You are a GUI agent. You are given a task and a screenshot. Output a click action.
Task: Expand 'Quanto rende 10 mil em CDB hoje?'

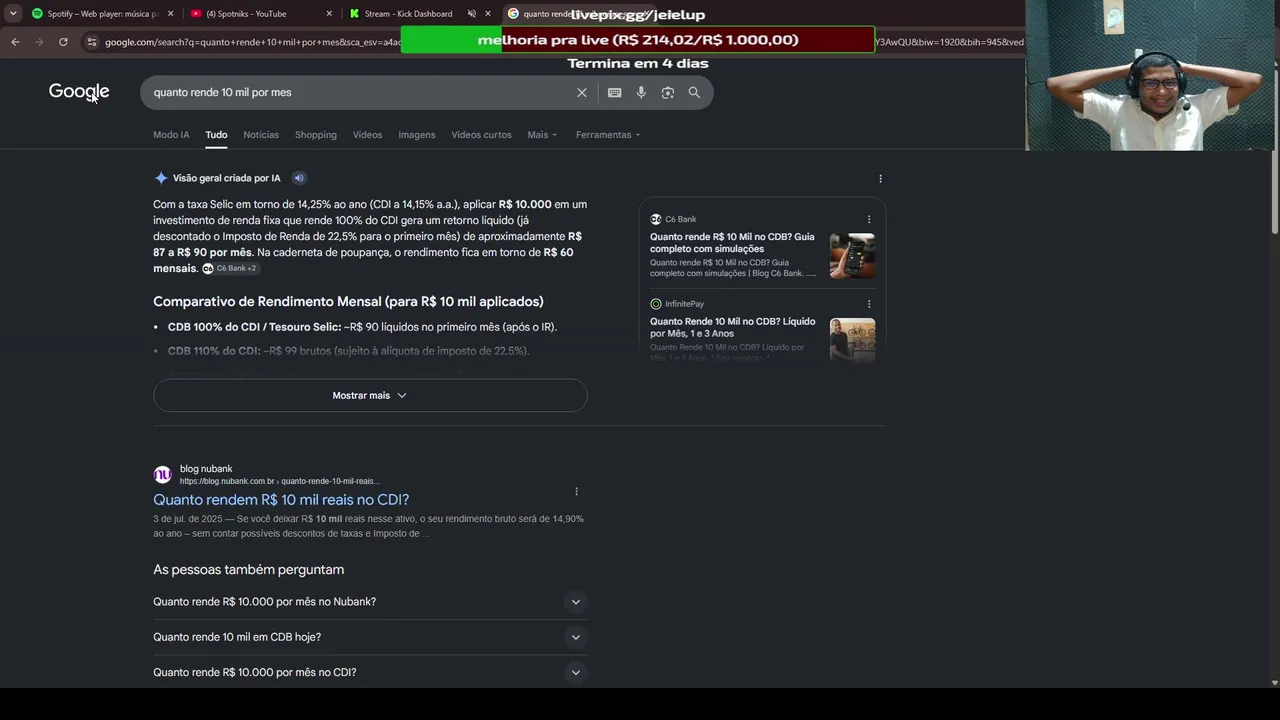(370, 637)
